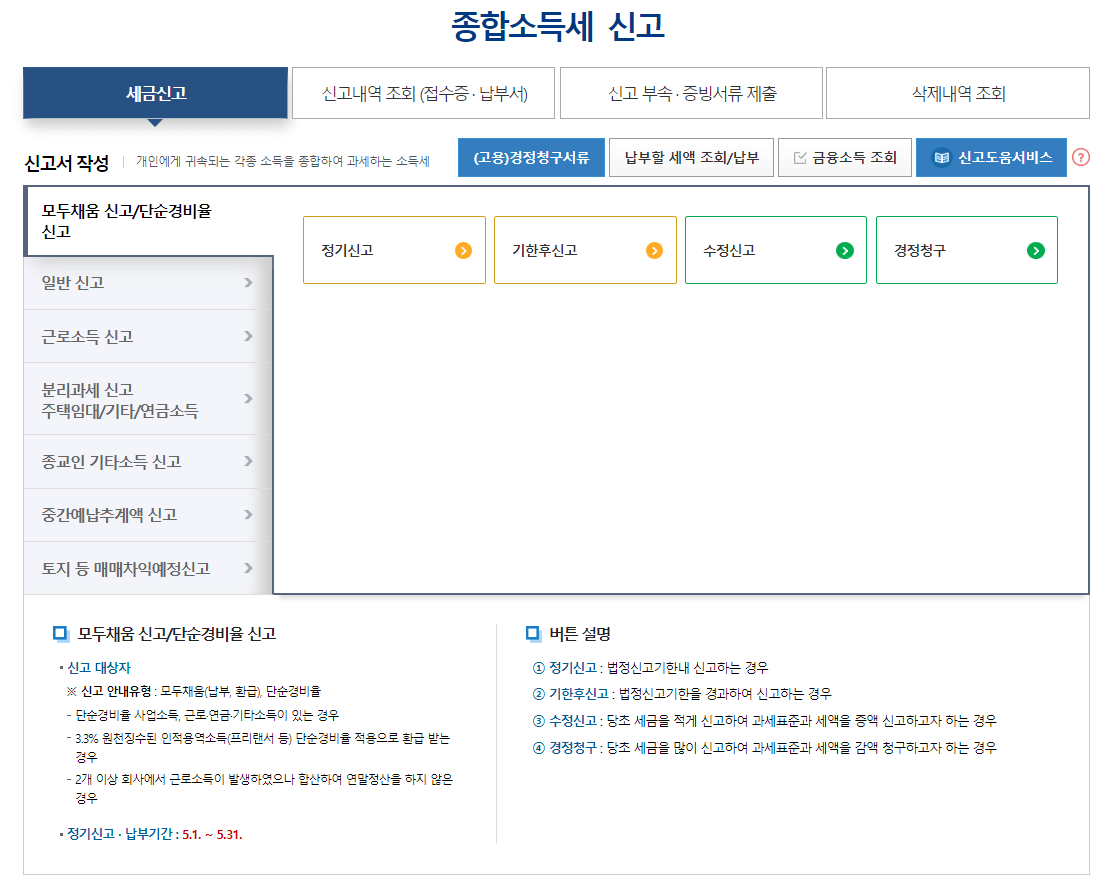1115x892 pixels.
Task: Click the 금융소득 조회 button
Action: click(x=845, y=157)
